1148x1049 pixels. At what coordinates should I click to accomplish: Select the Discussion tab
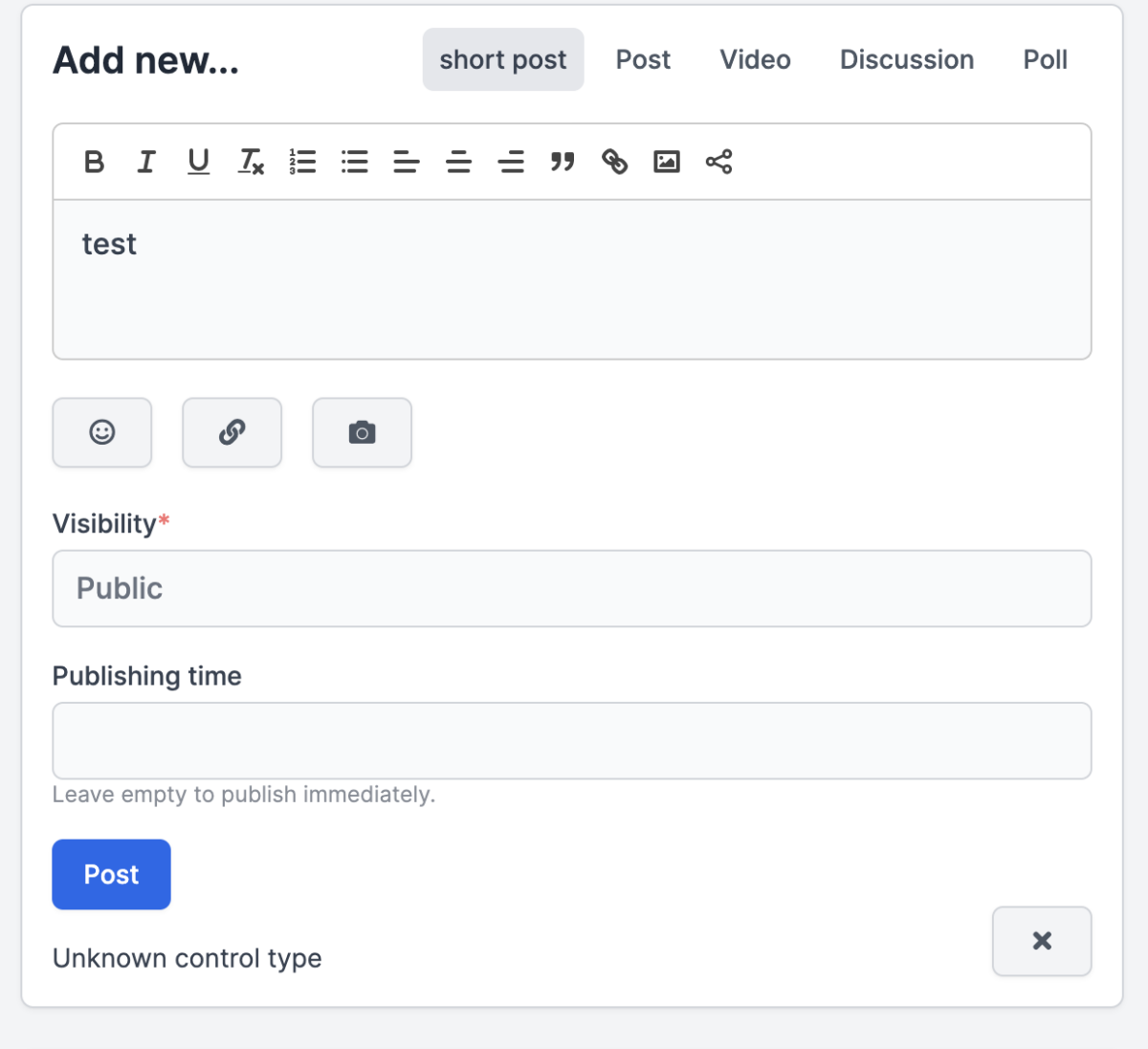(x=906, y=59)
